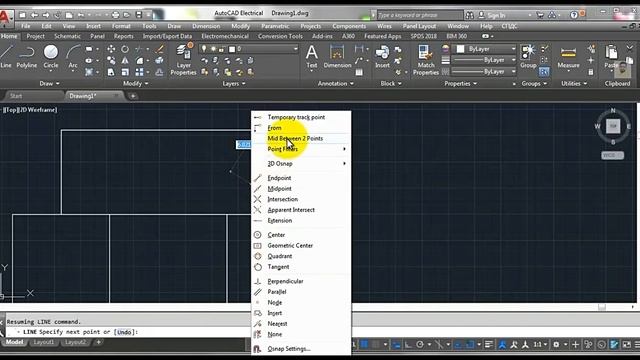Image resolution: width=640 pixels, height=360 pixels.
Task: Toggle the grid display in status bar
Action: 363,345
